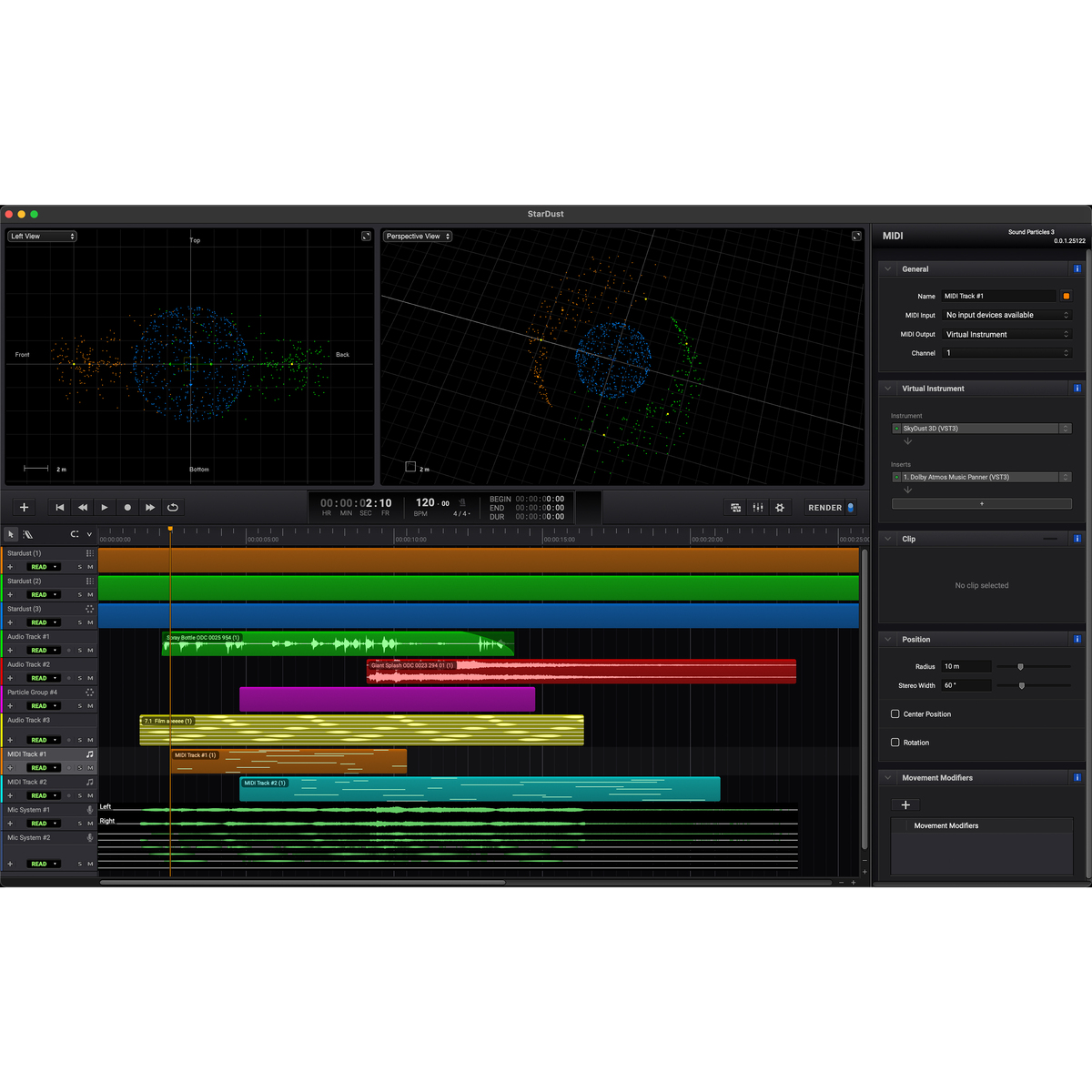Click the 120 BPM tempo value
The height and width of the screenshot is (1092, 1092).
click(425, 502)
